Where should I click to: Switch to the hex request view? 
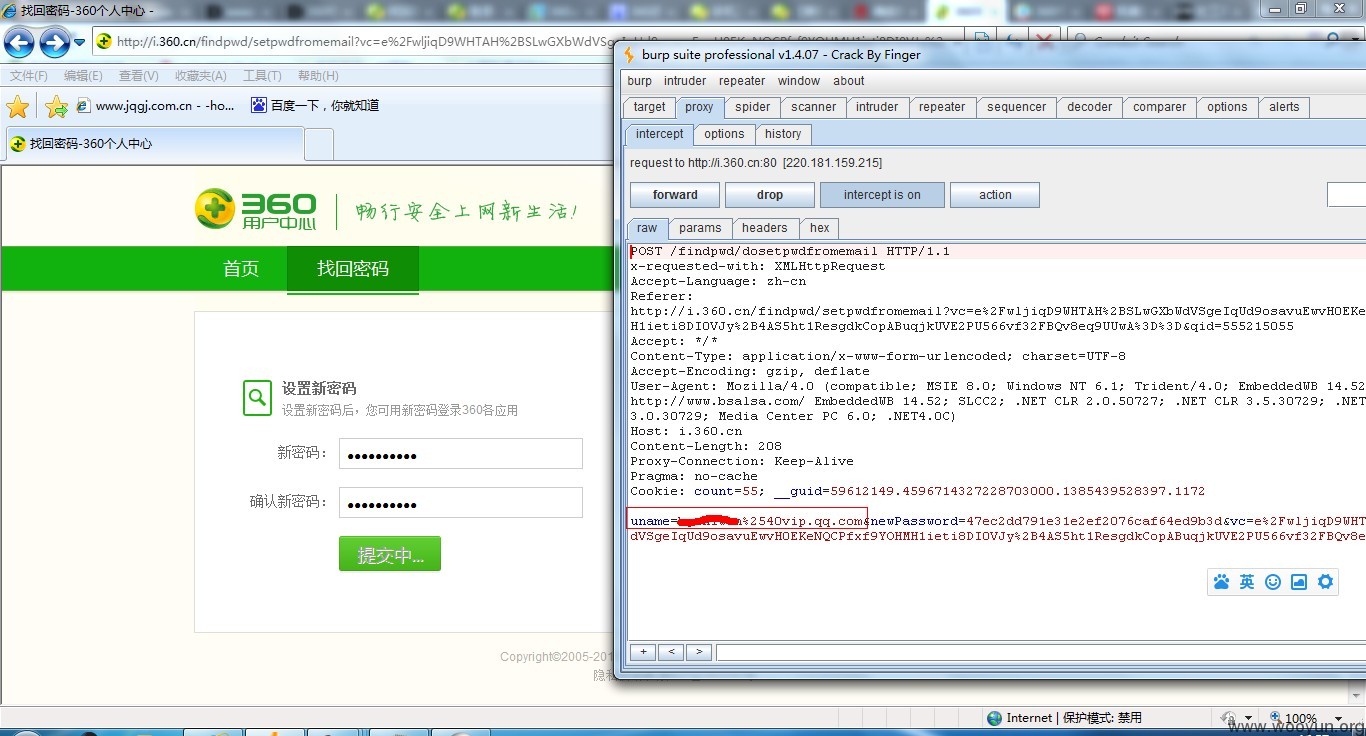click(x=820, y=228)
